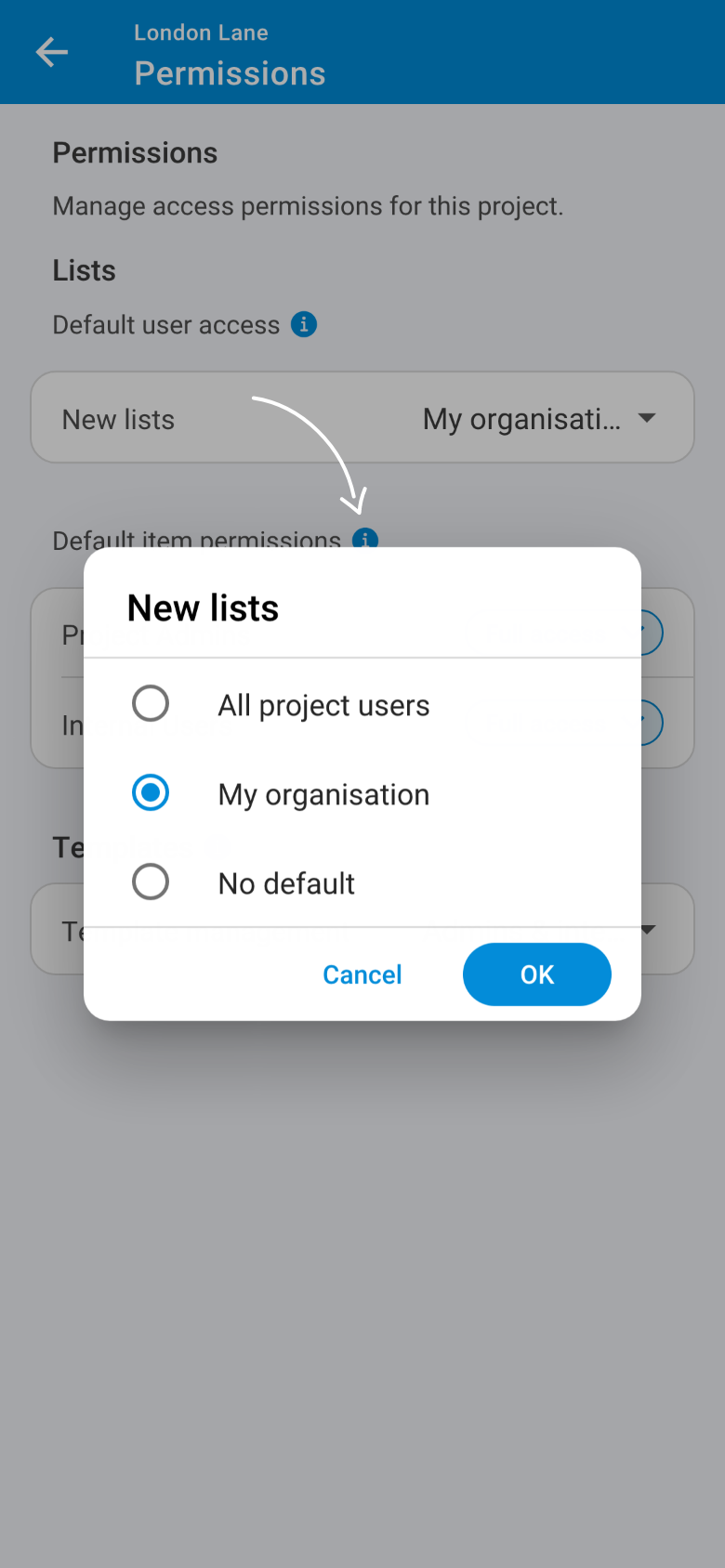Open the My organisati... dropdown value
Viewport: 725px width, 1568px height.
(x=521, y=419)
